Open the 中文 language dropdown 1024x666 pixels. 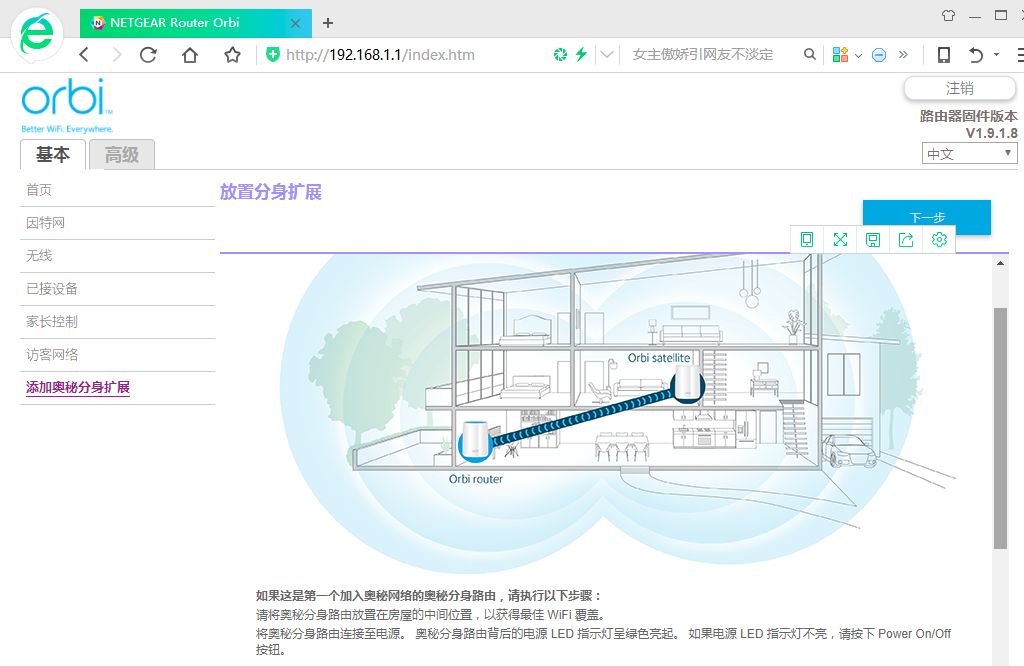[x=969, y=154]
